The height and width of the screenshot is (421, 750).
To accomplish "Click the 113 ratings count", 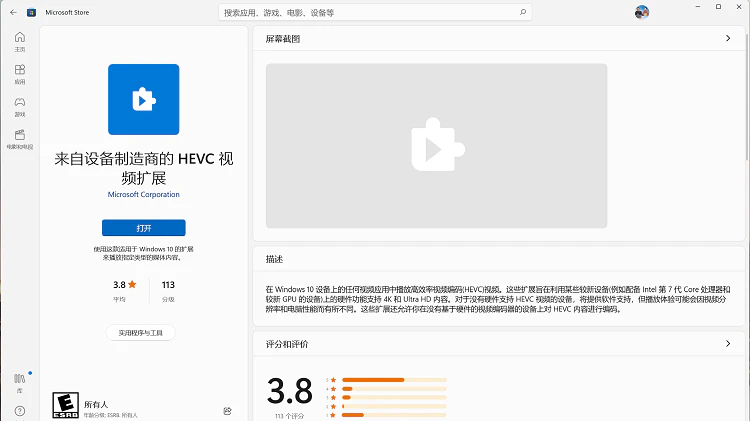I will (168, 285).
